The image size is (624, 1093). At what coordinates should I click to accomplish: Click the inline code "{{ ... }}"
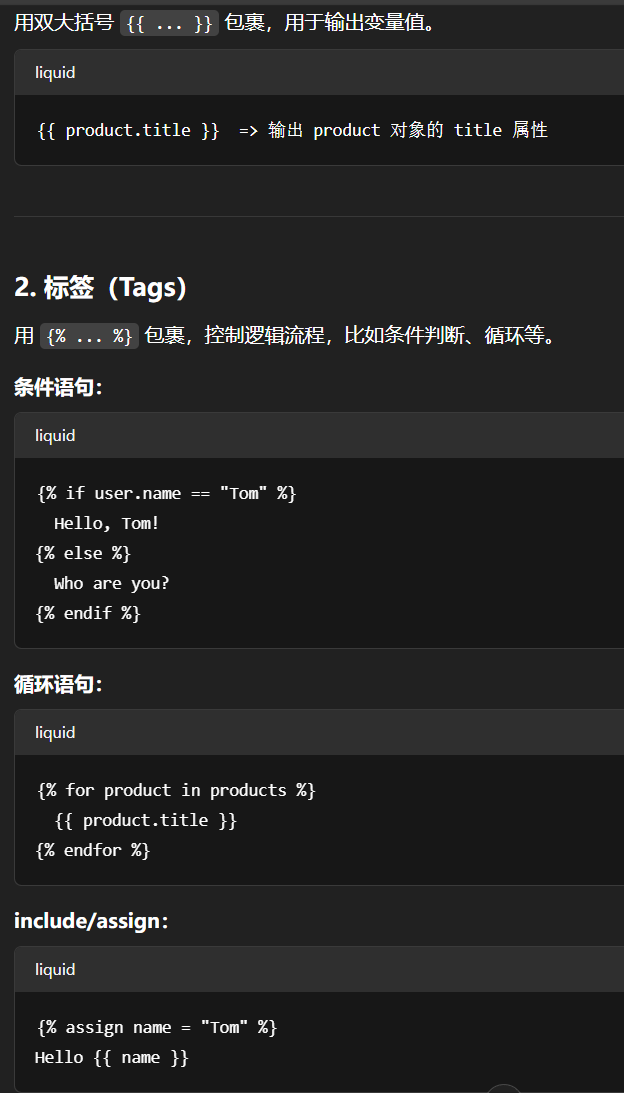169,23
